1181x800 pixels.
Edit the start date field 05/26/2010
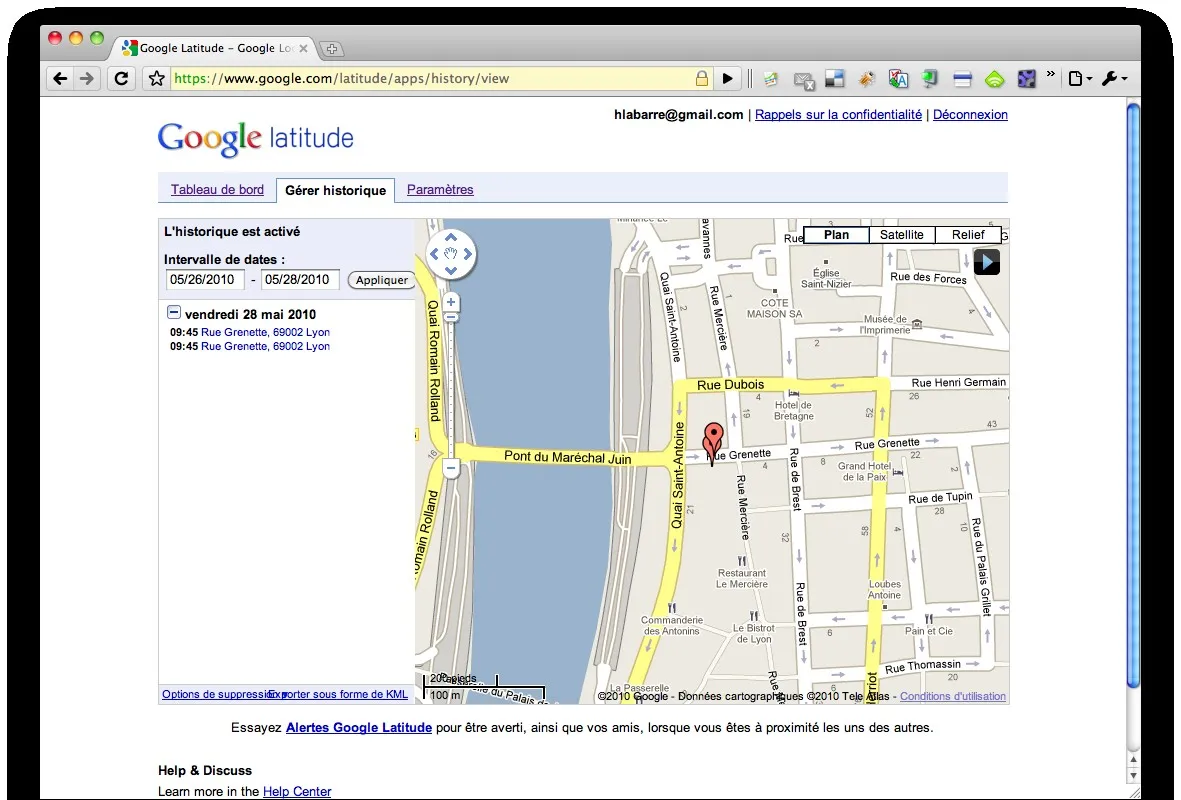(204, 279)
